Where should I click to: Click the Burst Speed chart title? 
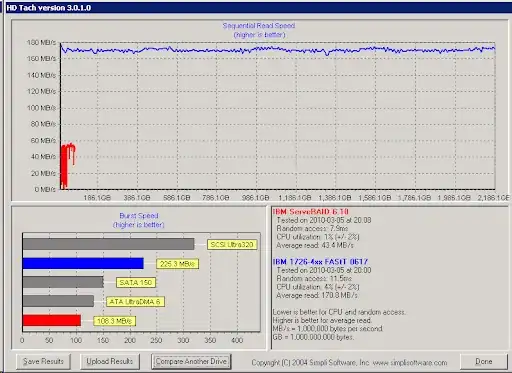[139, 216]
